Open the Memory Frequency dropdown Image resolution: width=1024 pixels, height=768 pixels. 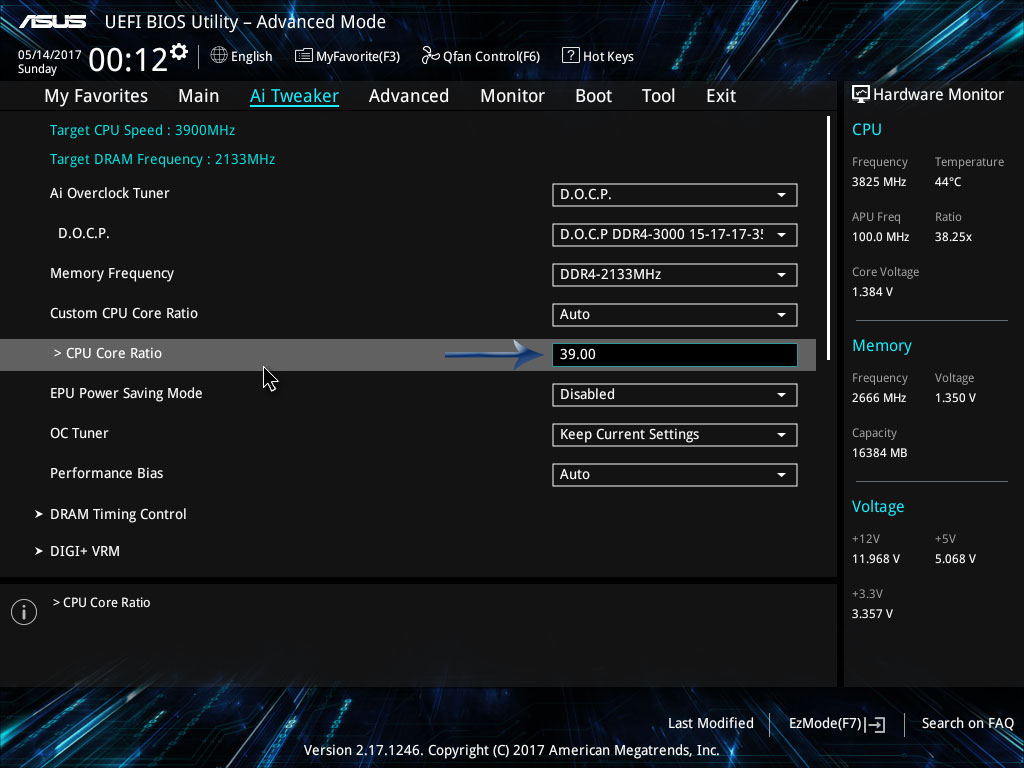coord(675,275)
